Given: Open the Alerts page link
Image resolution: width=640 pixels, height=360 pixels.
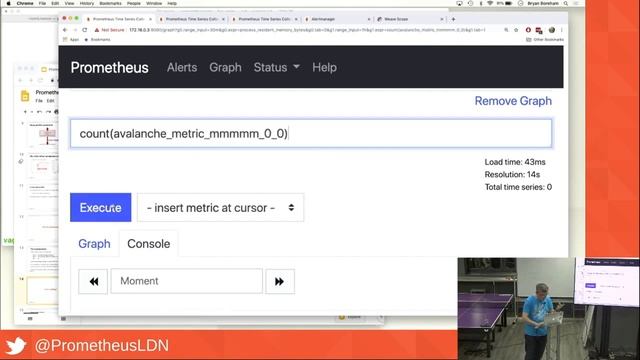Looking at the screenshot, I should click(182, 67).
